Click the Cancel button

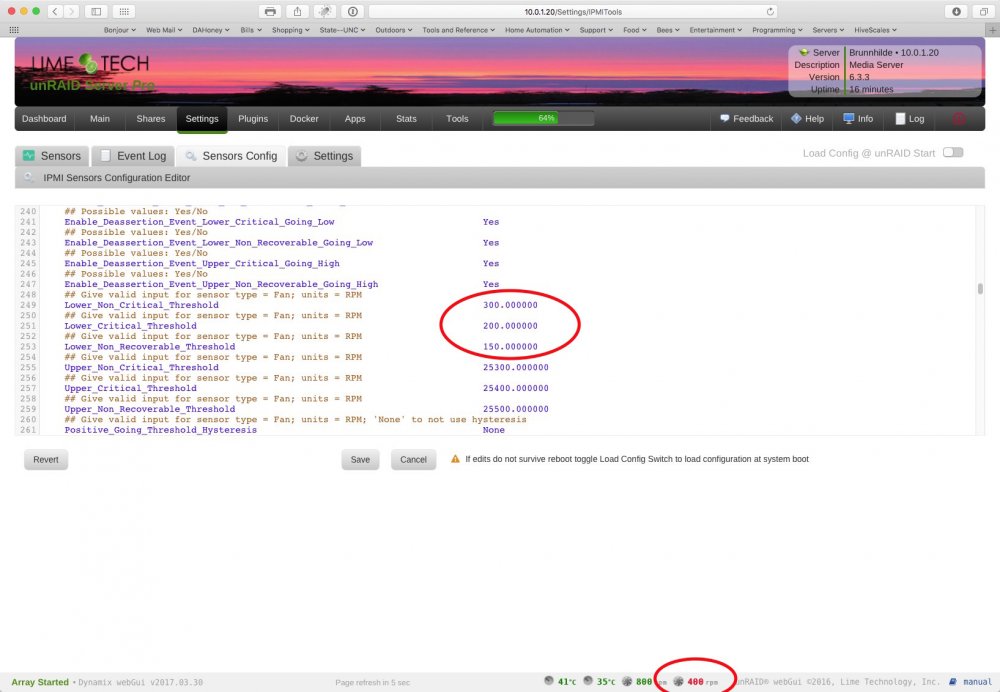pyautogui.click(x=413, y=459)
